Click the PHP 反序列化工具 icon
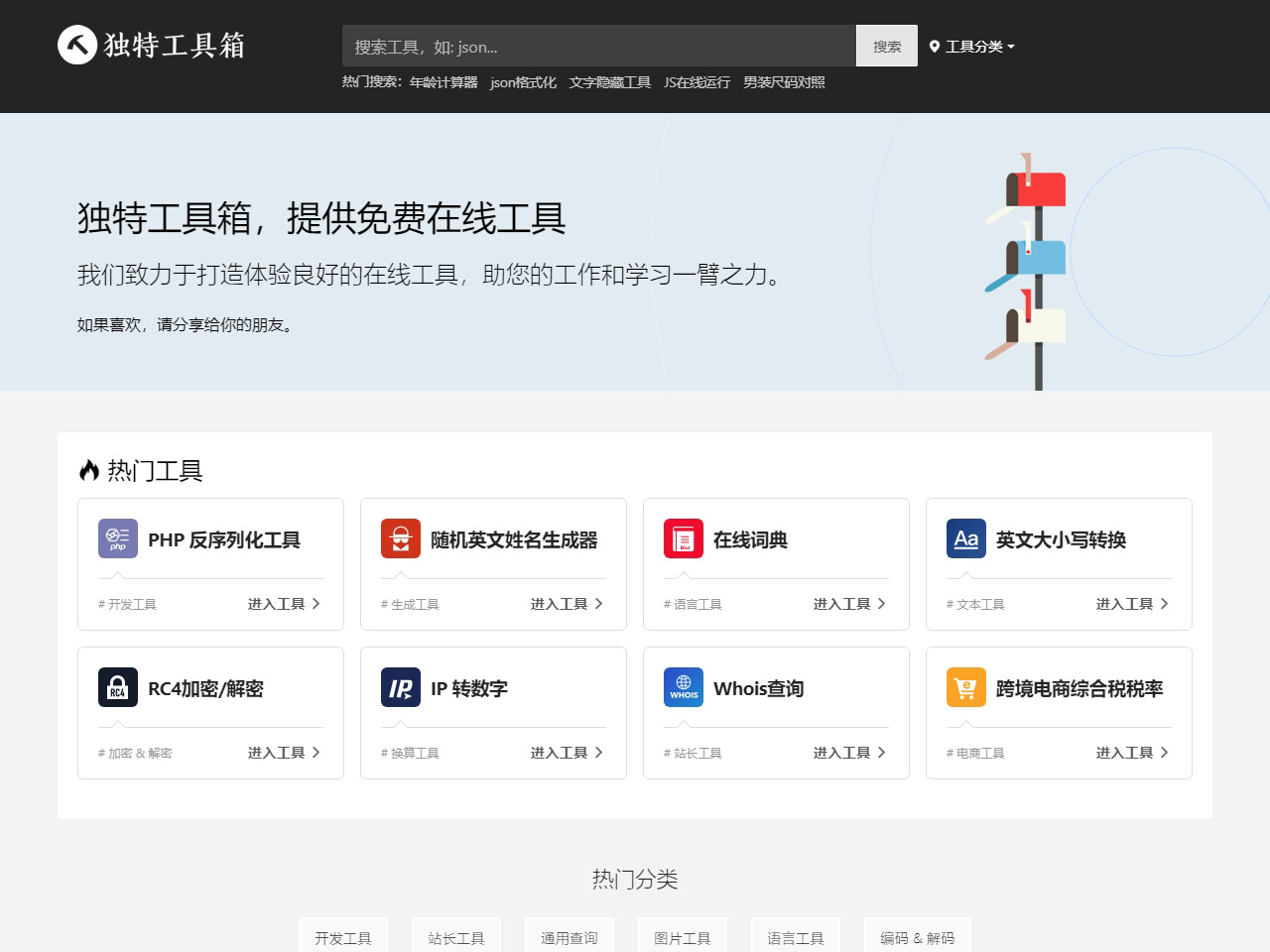Viewport: 1270px width, 952px height. pyautogui.click(x=117, y=538)
